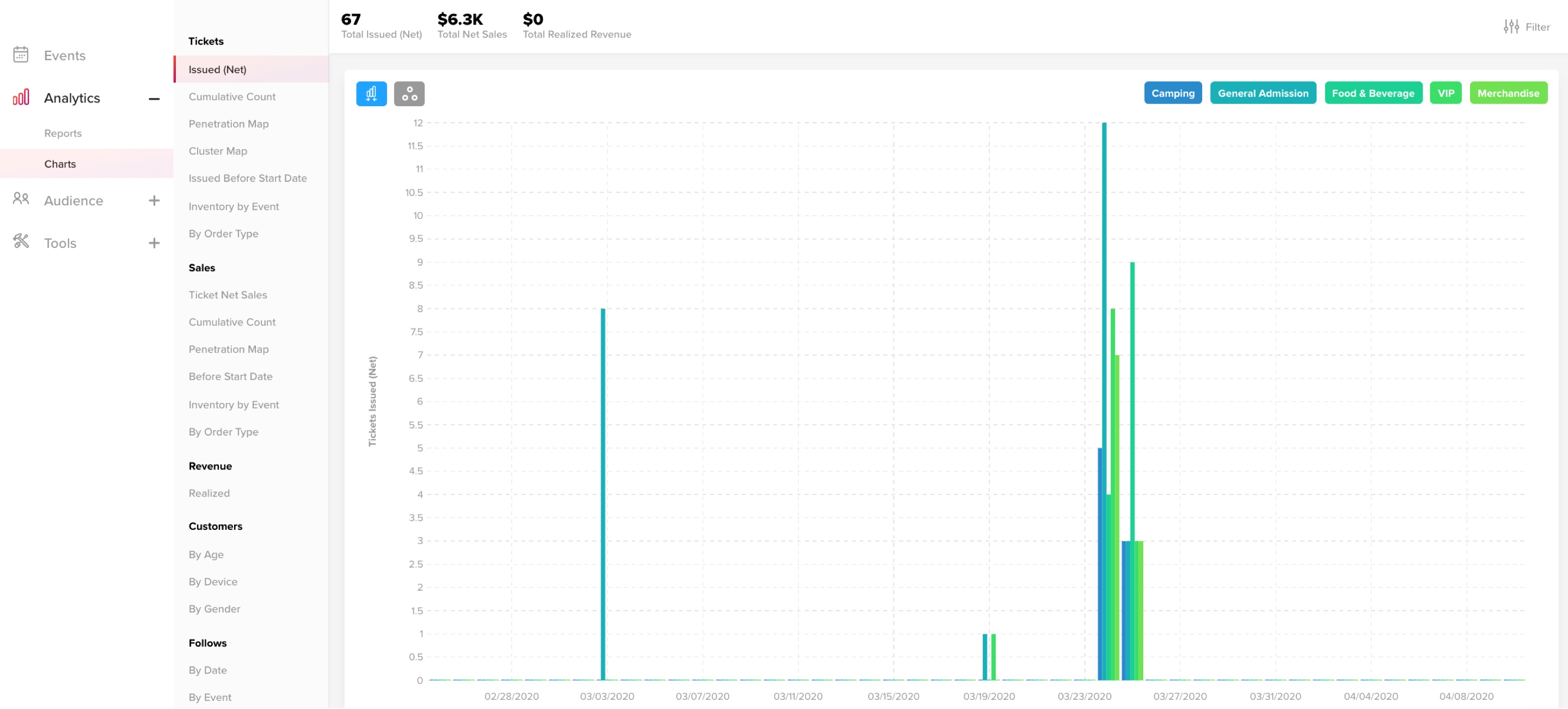Click the Tickets section heading
This screenshot has width=1568, height=709.
click(206, 41)
